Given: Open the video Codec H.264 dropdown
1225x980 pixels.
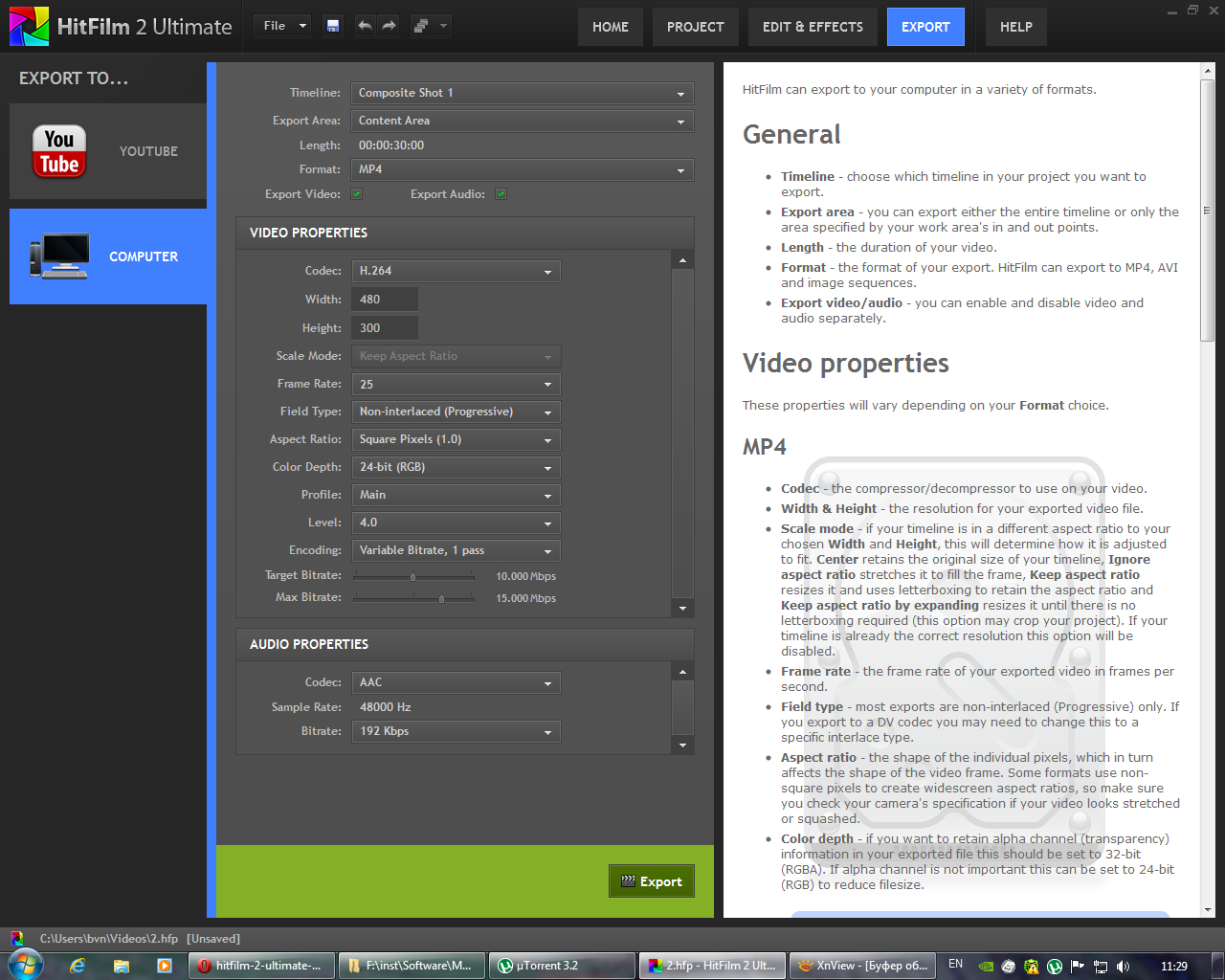Looking at the screenshot, I should 456,272.
